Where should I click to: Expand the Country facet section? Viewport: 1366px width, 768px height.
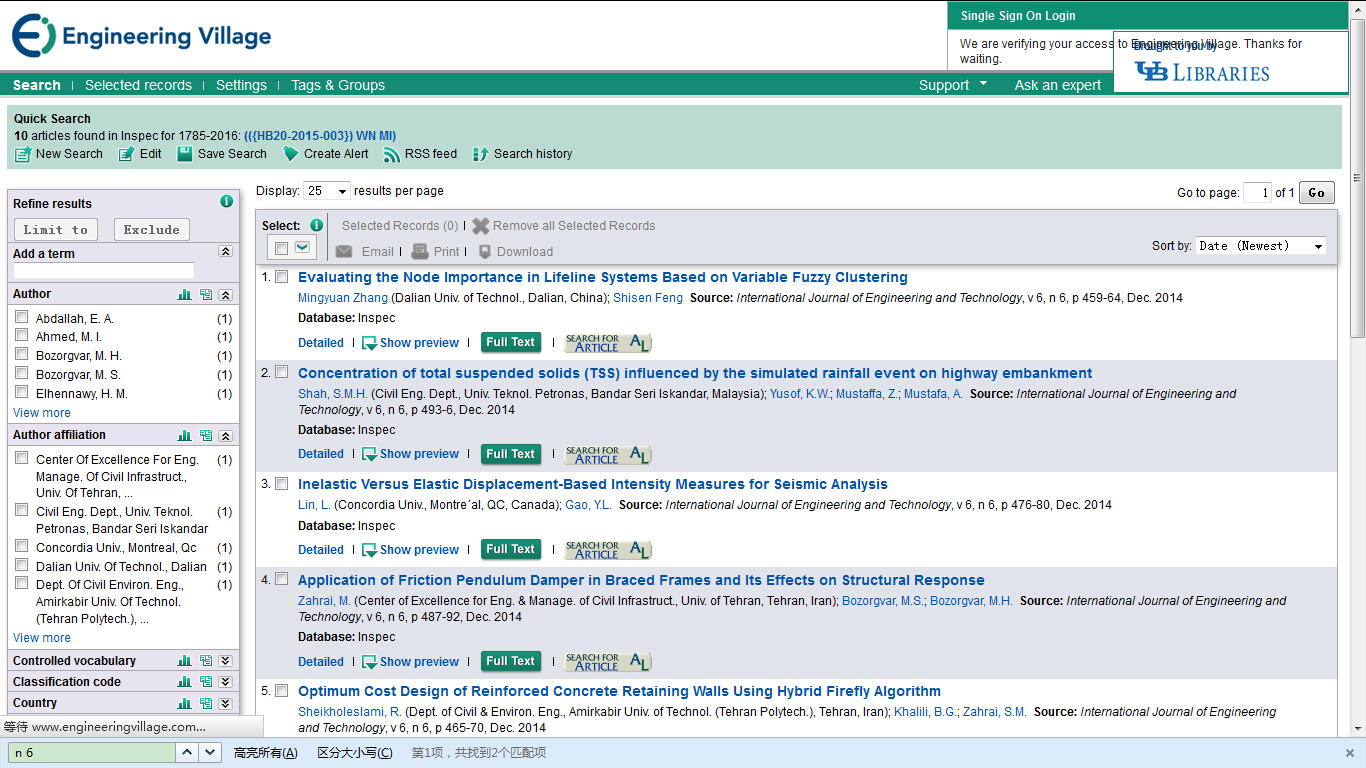(x=226, y=703)
